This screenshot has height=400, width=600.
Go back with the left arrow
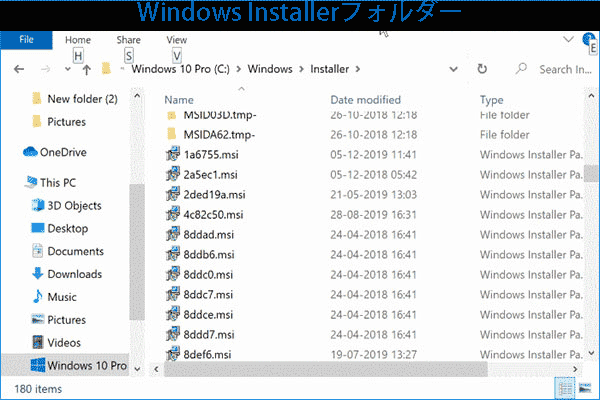pos(19,69)
